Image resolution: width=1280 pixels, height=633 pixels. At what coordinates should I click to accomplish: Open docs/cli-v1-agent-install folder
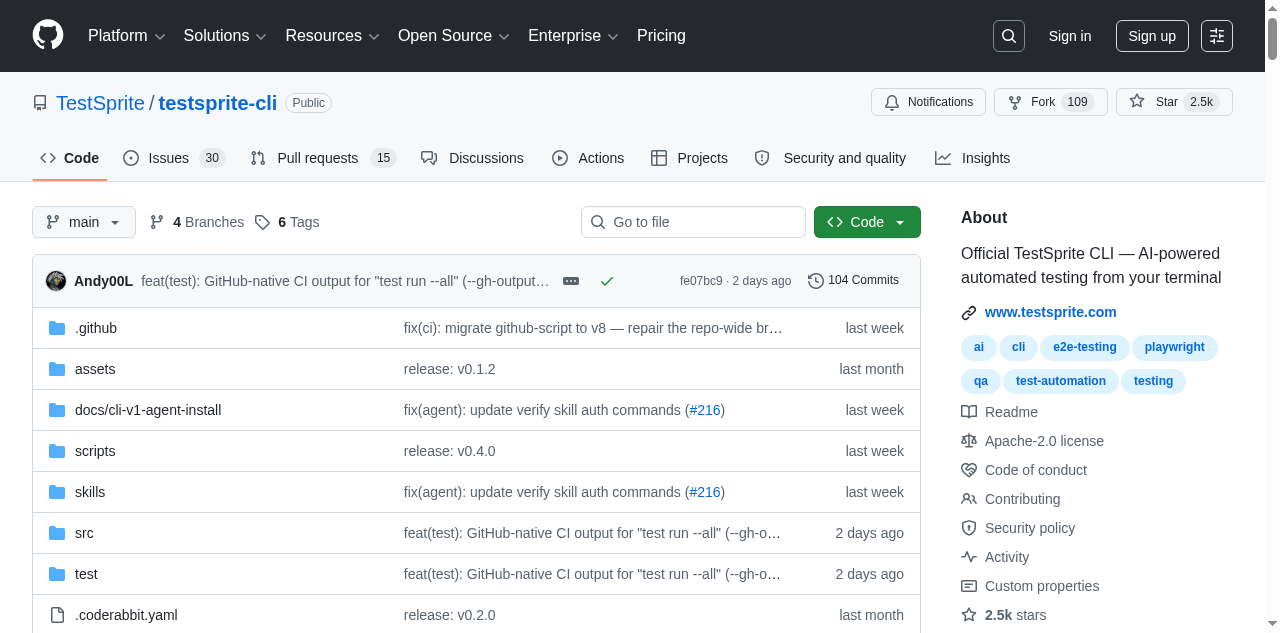(x=148, y=410)
